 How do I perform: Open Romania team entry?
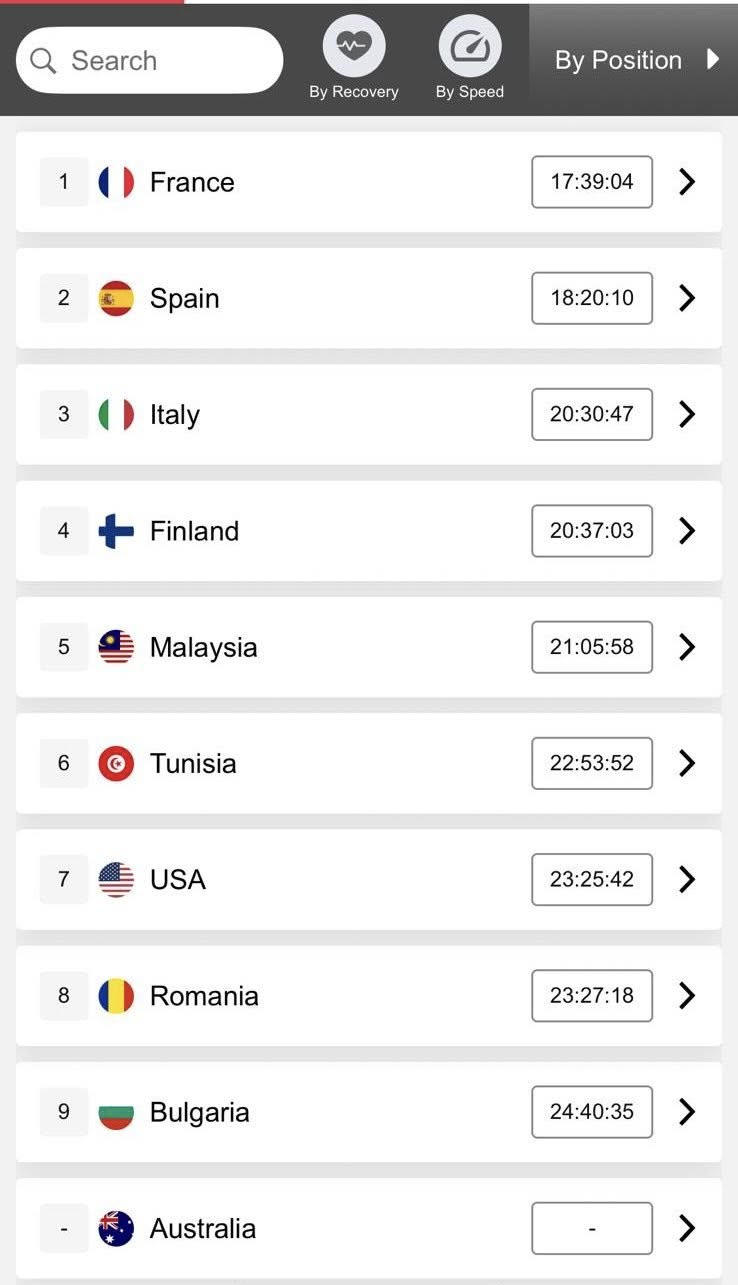(x=369, y=996)
